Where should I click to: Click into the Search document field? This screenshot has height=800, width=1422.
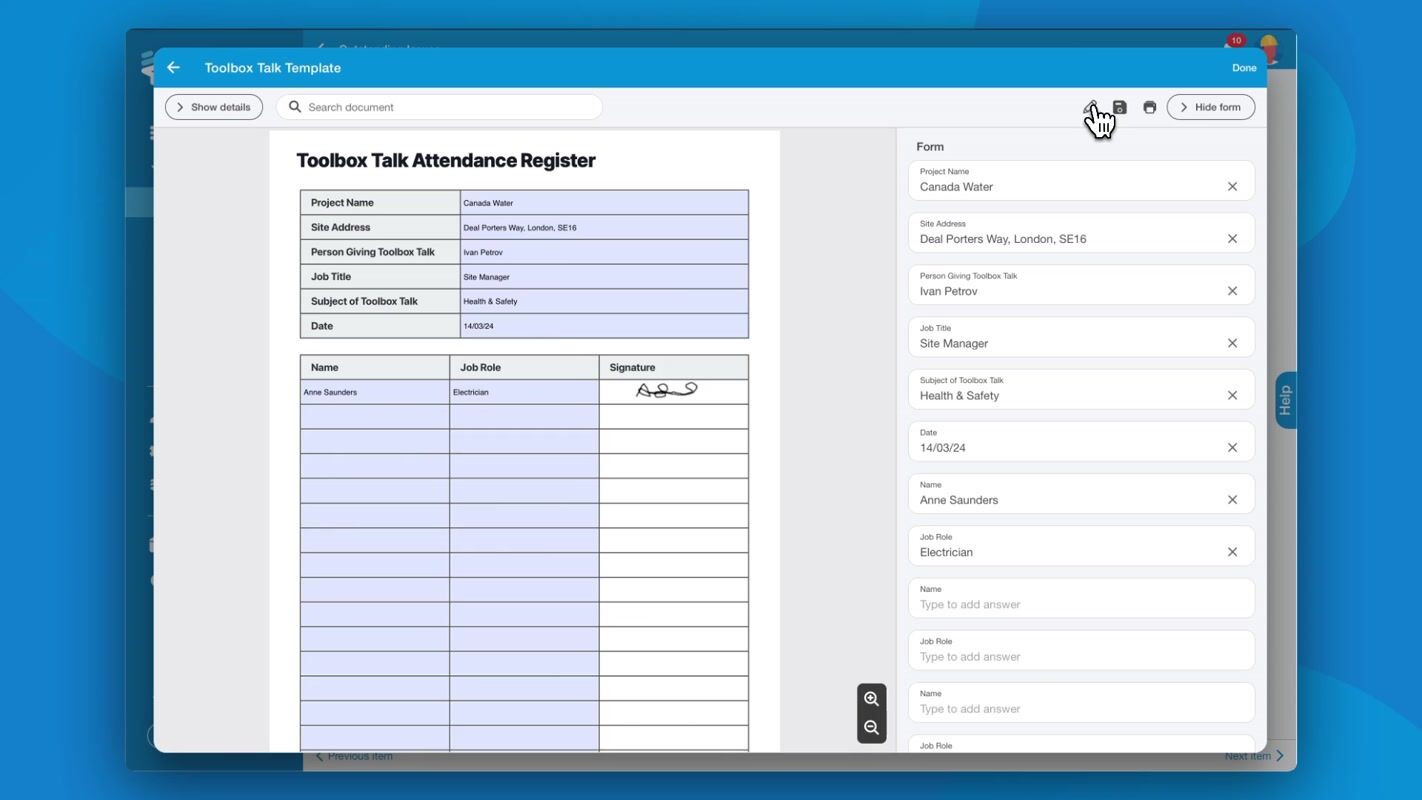[450, 107]
